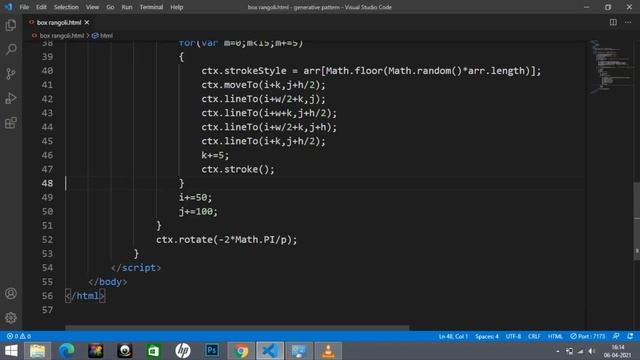Select the box rangoli.html editor tab
Image resolution: width=640 pixels, height=360 pixels.
click(59, 22)
